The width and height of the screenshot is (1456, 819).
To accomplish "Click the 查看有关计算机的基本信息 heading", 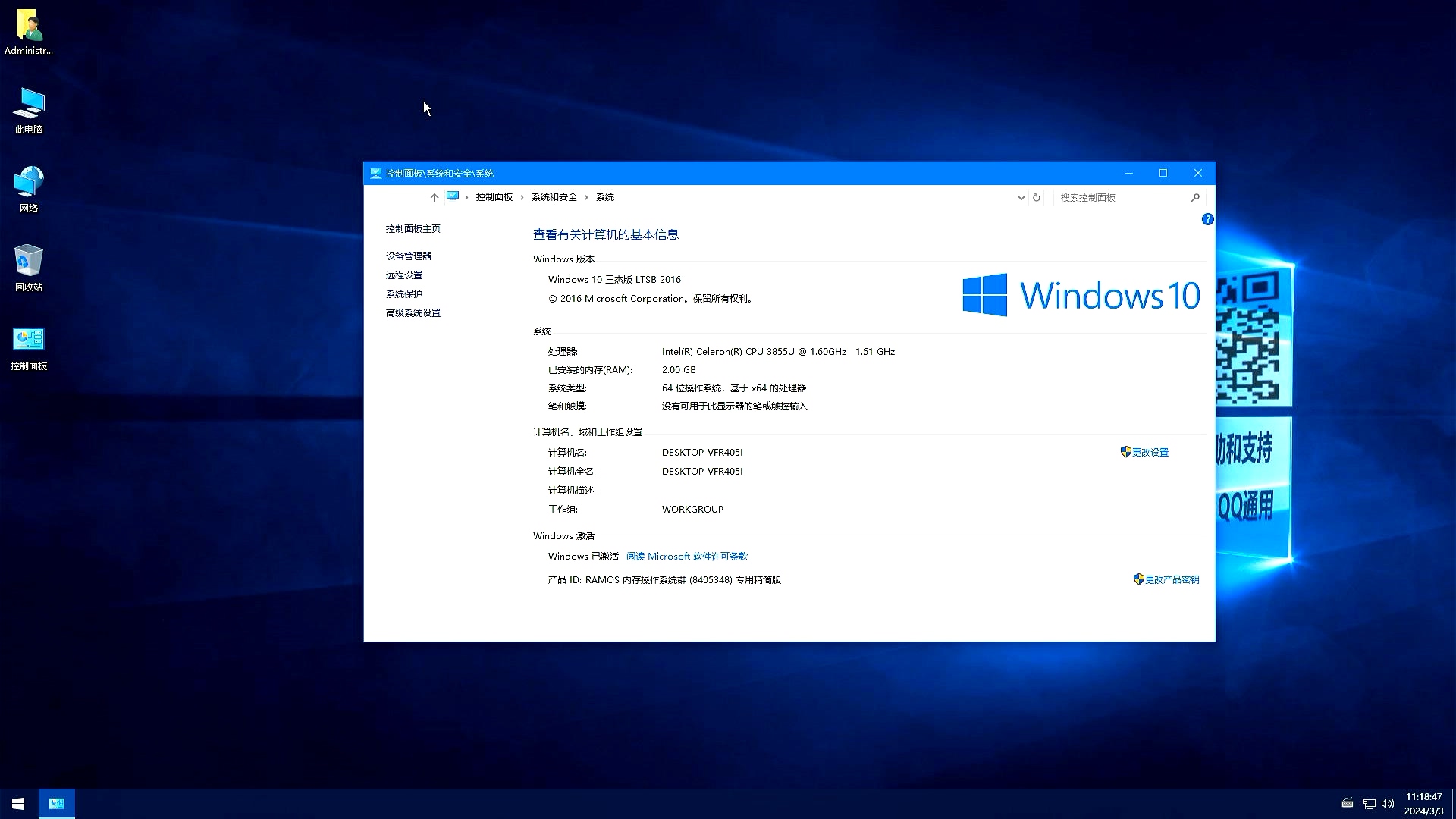I will [x=606, y=234].
